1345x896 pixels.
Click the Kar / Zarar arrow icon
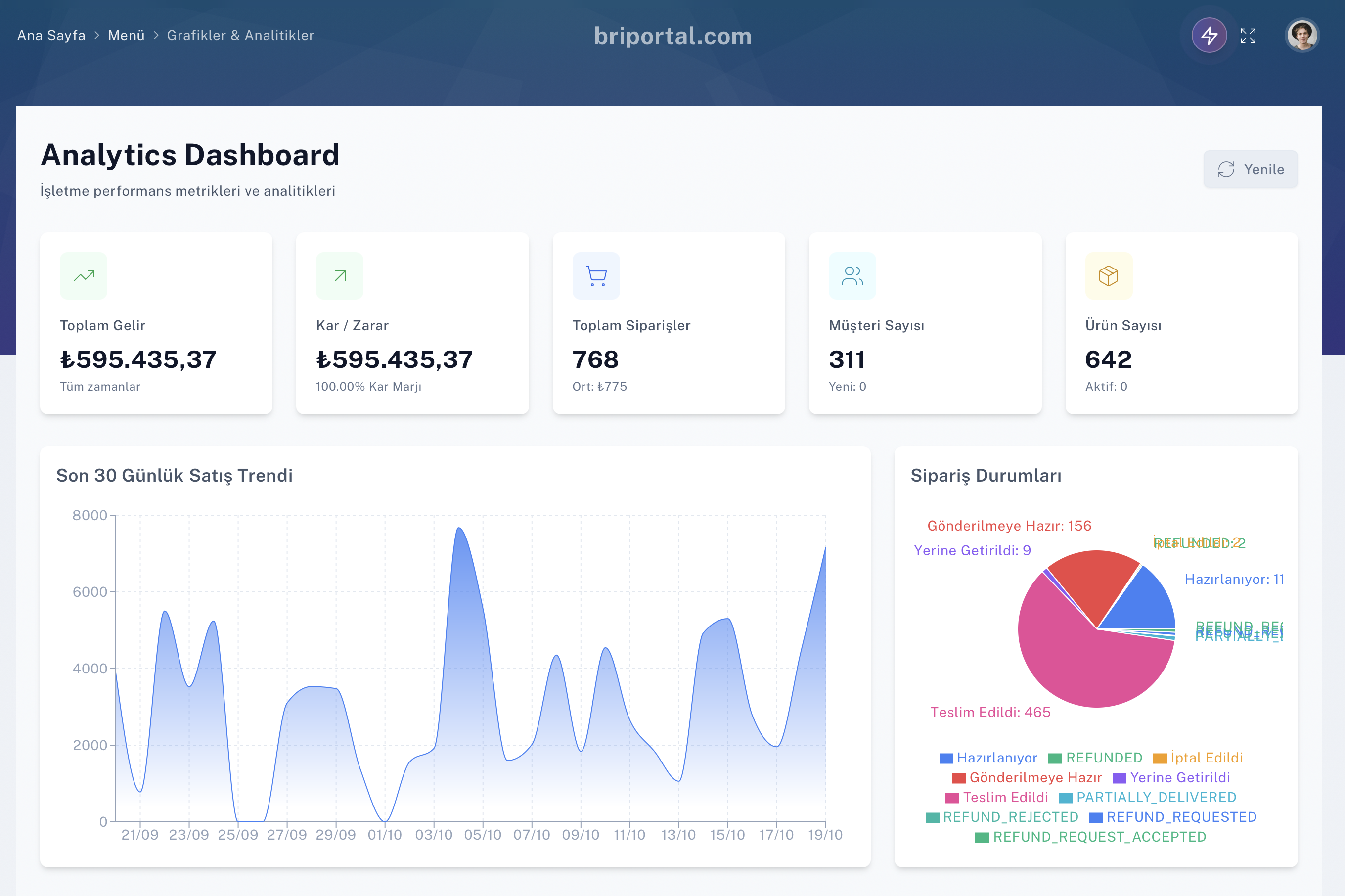coord(339,276)
